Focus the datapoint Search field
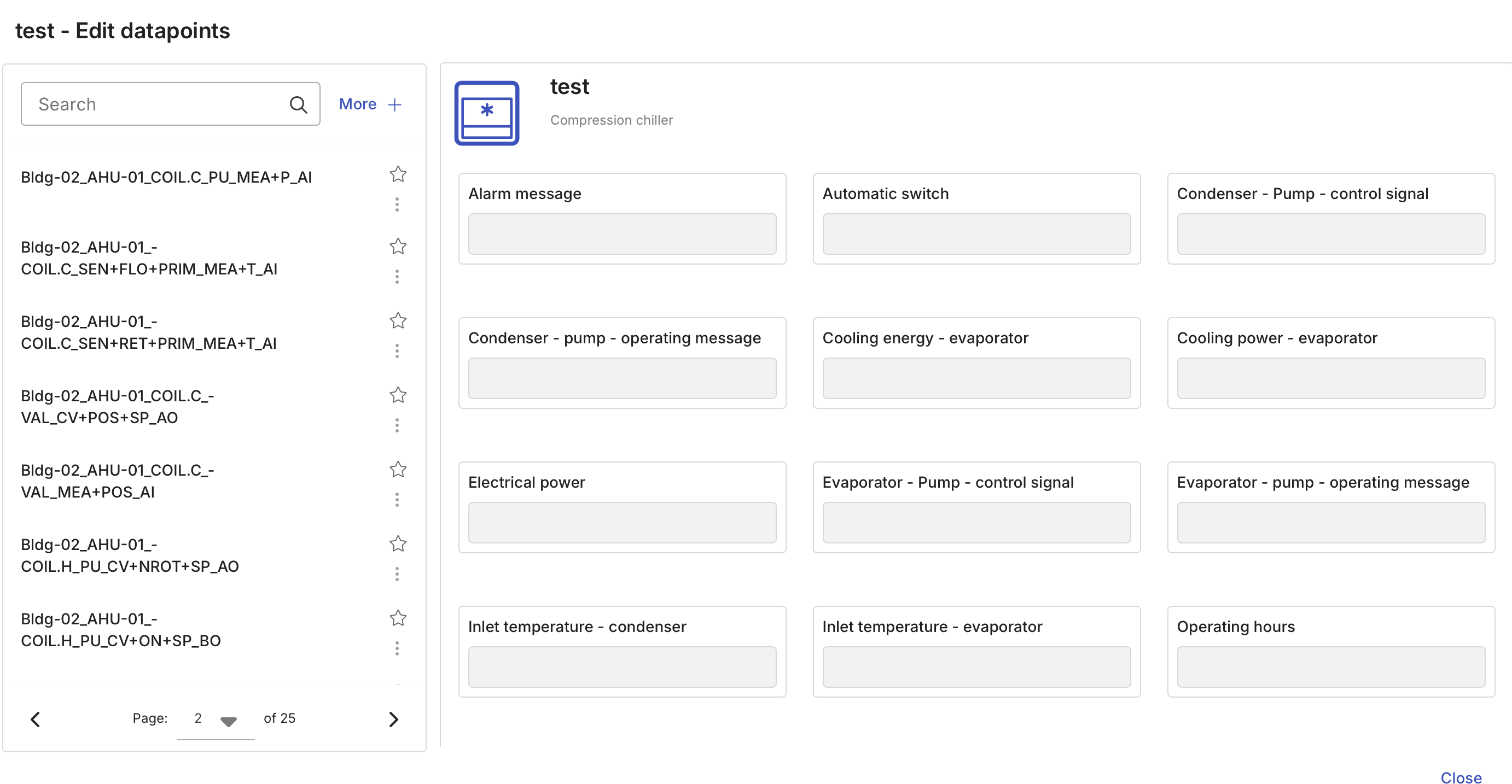Screen dimensions: 1512x784 (170, 104)
